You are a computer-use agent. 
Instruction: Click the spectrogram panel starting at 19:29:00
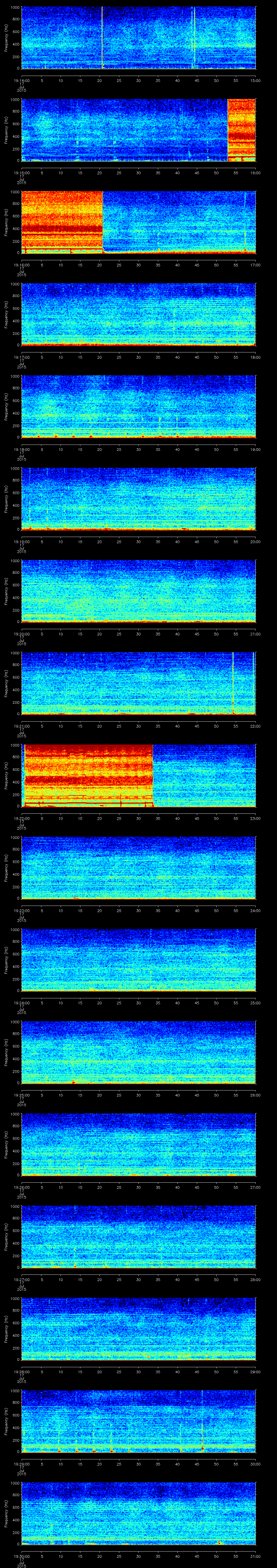[139, 1421]
